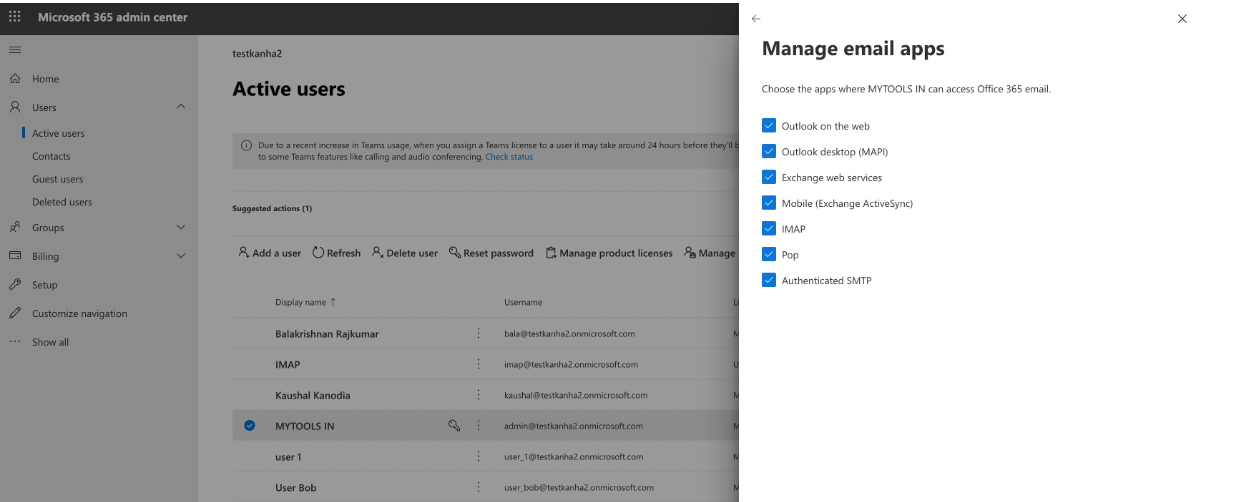Open Guest users under Users
1240x502 pixels.
pos(57,179)
